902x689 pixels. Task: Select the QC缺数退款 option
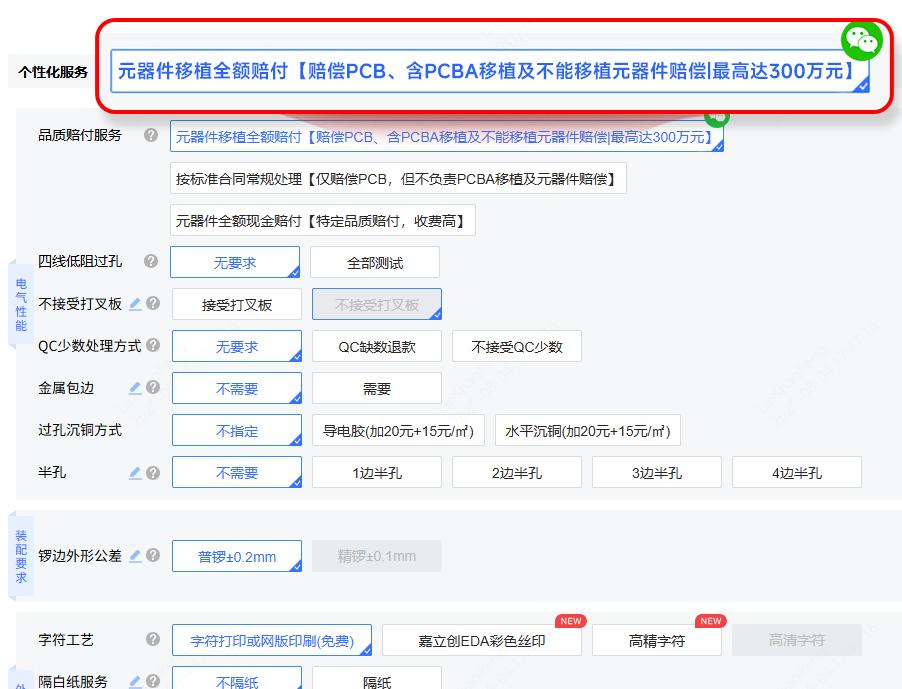[x=377, y=347]
